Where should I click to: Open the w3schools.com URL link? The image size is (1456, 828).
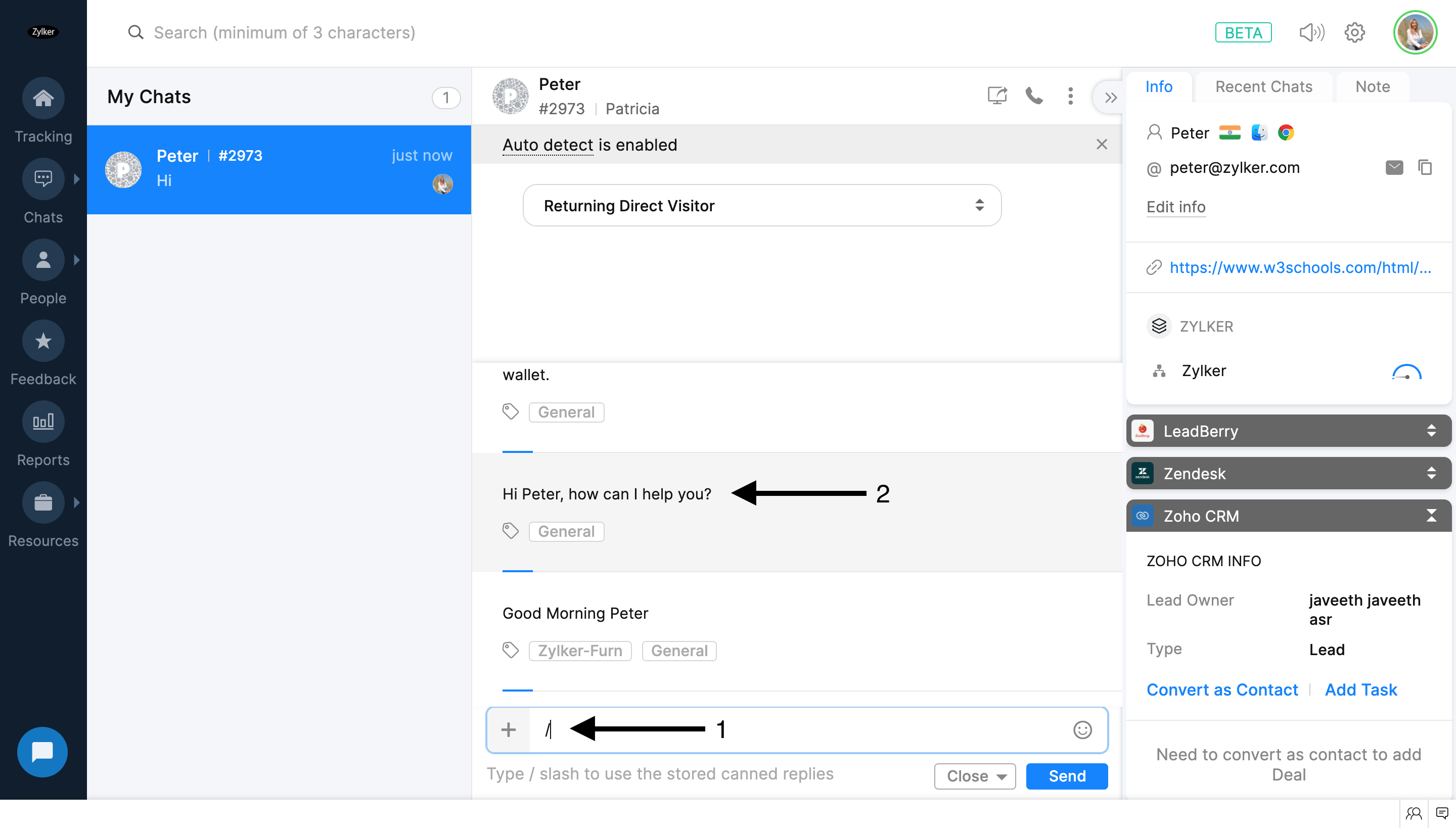1300,267
